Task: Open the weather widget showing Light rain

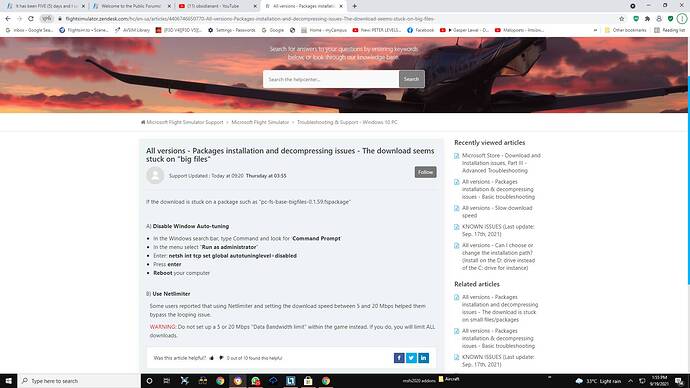Action: (598, 381)
